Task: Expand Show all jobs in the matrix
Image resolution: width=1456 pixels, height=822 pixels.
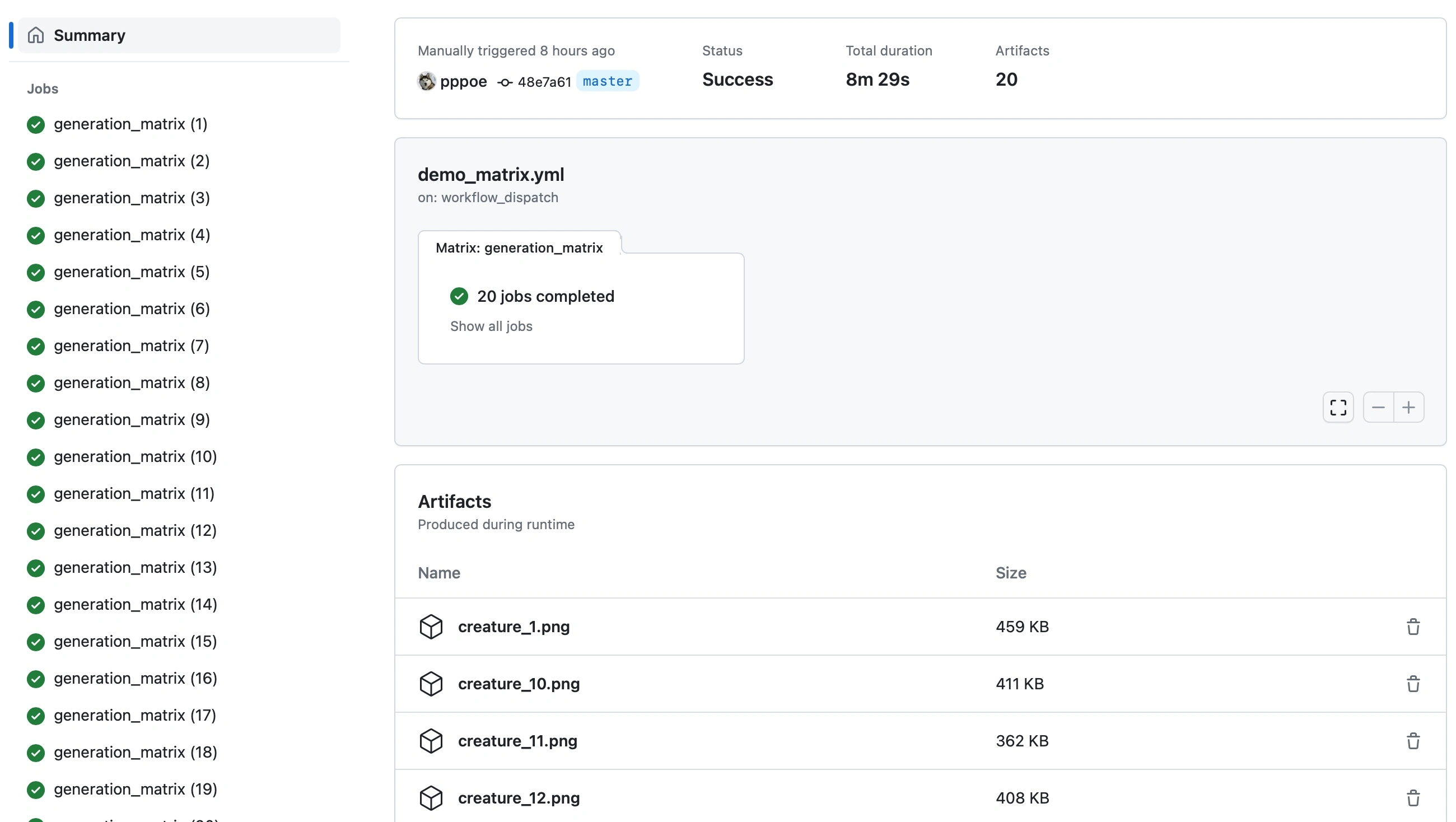Action: [x=491, y=326]
